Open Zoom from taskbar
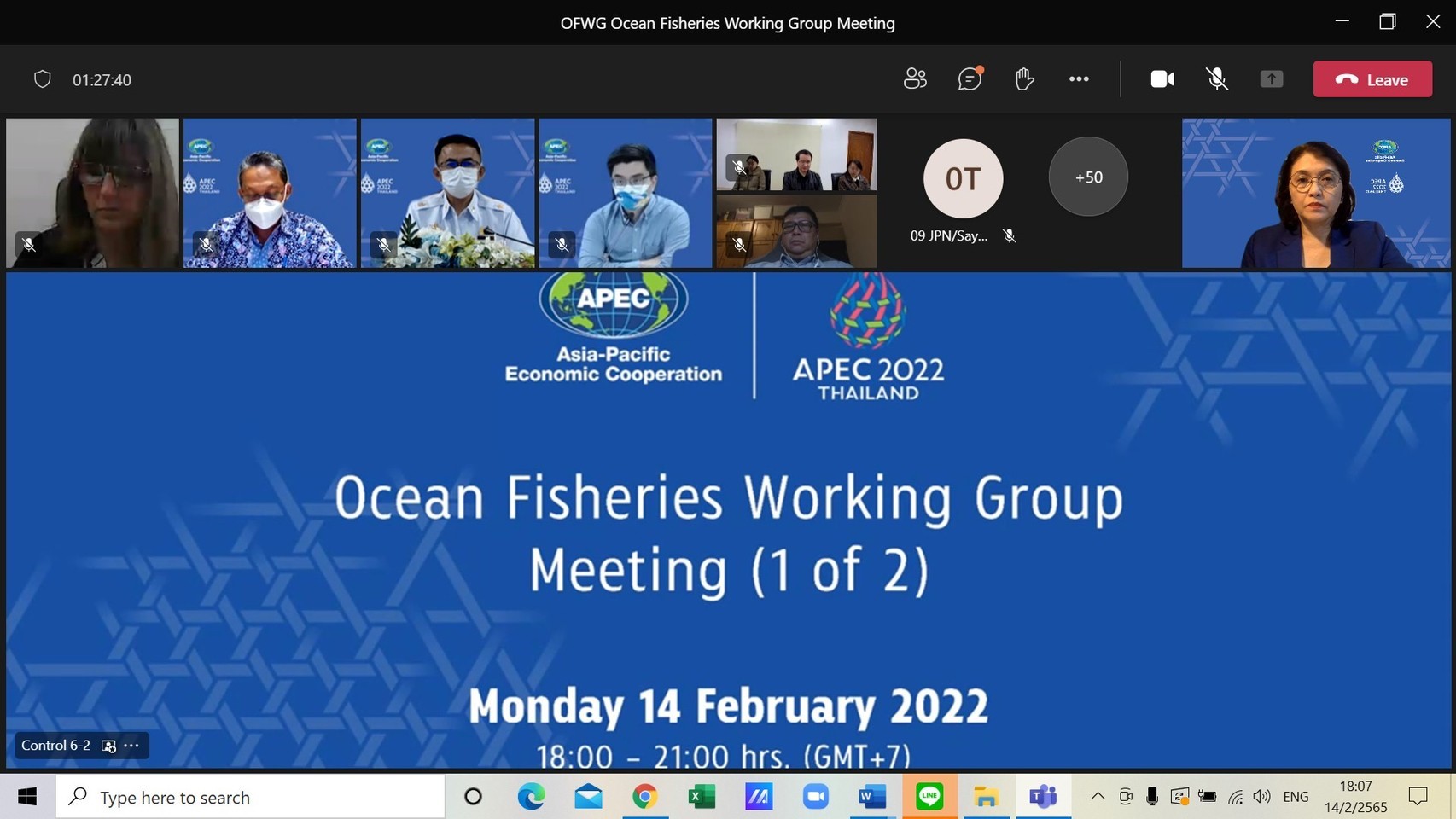This screenshot has width=1456, height=819. coord(816,797)
